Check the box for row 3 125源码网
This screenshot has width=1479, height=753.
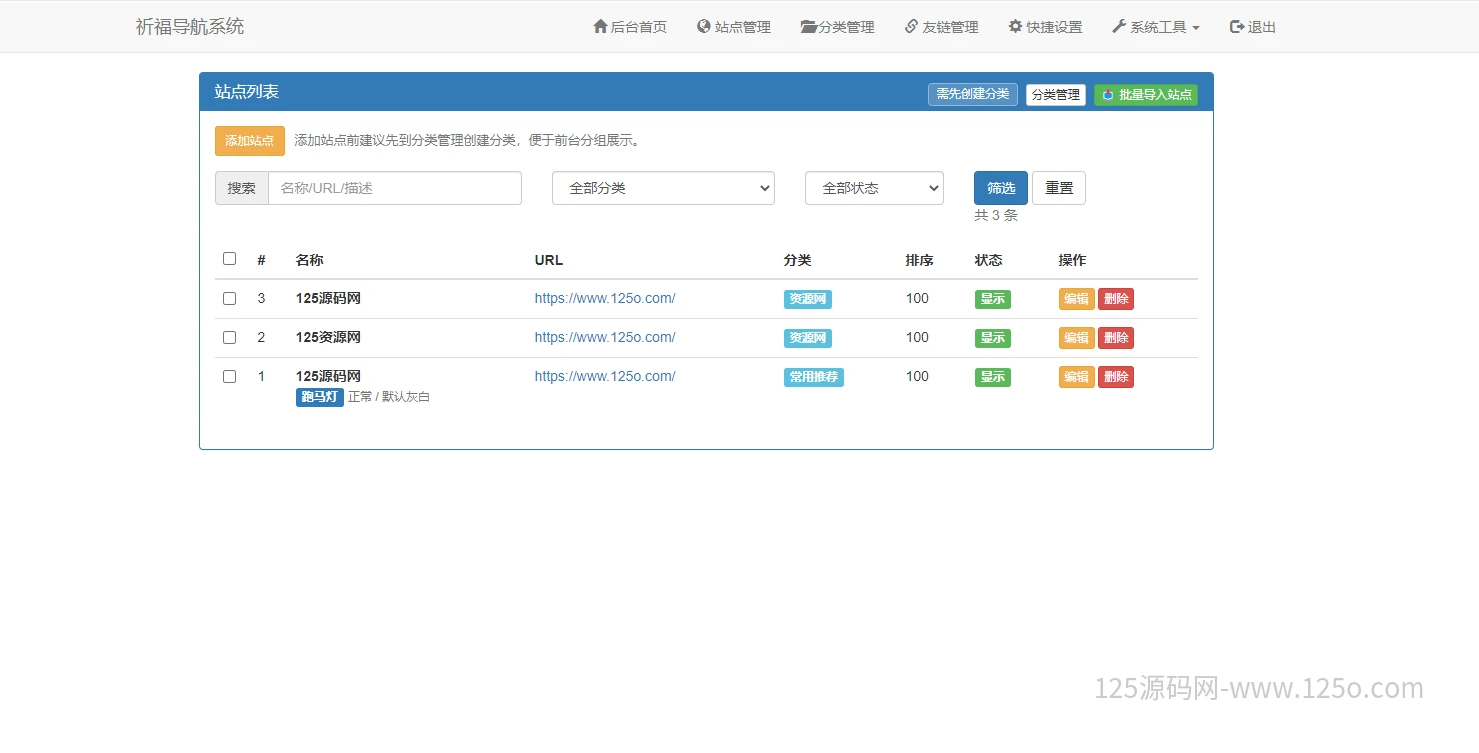229,298
